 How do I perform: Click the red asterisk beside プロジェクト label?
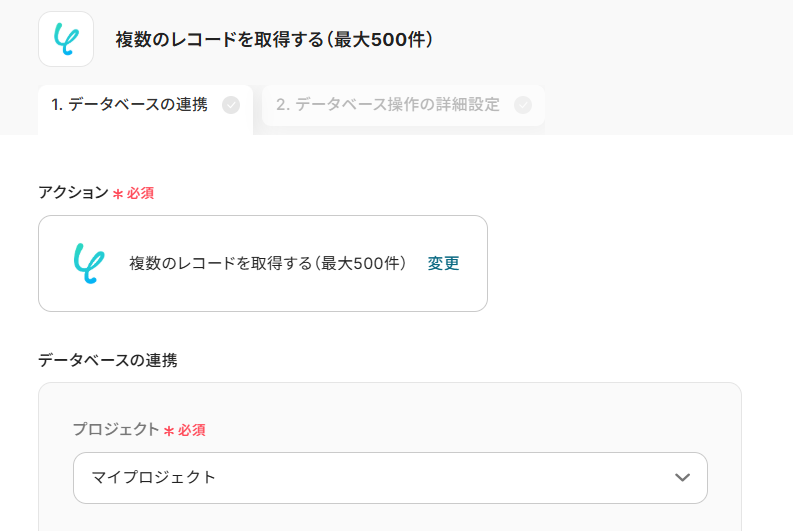(169, 431)
